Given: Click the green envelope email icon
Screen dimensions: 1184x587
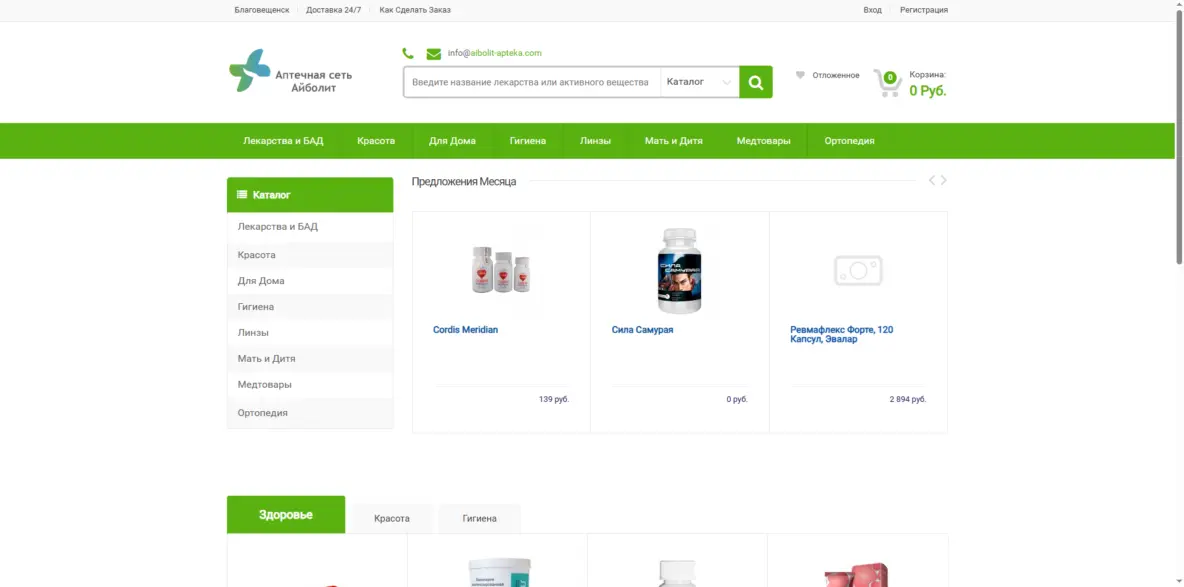Looking at the screenshot, I should click(x=433, y=54).
